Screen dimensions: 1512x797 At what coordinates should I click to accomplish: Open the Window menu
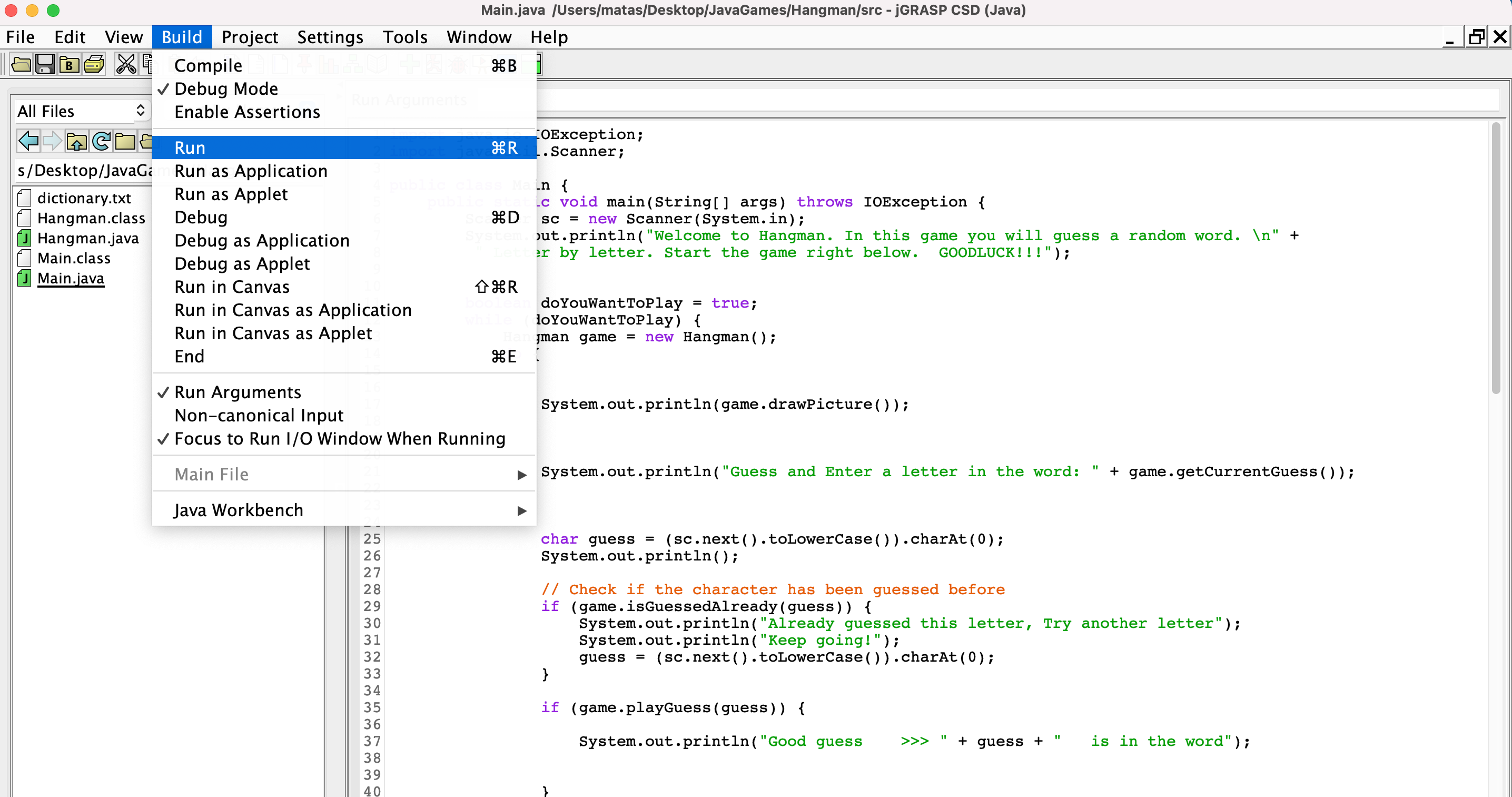coord(479,37)
